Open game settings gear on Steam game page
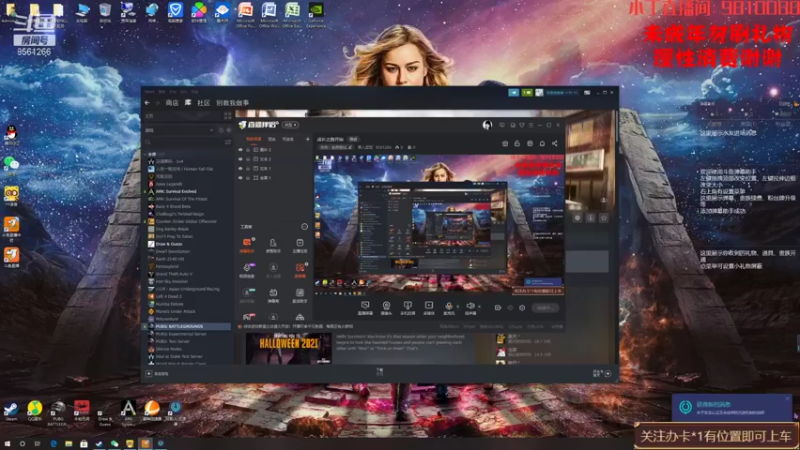The image size is (800, 450). (x=578, y=218)
